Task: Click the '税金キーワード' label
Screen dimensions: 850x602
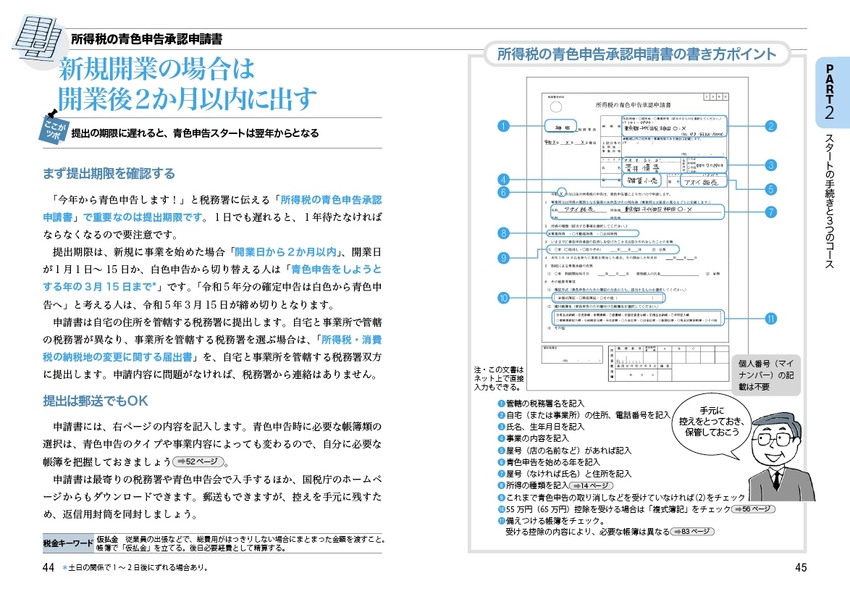Action: [x=68, y=543]
